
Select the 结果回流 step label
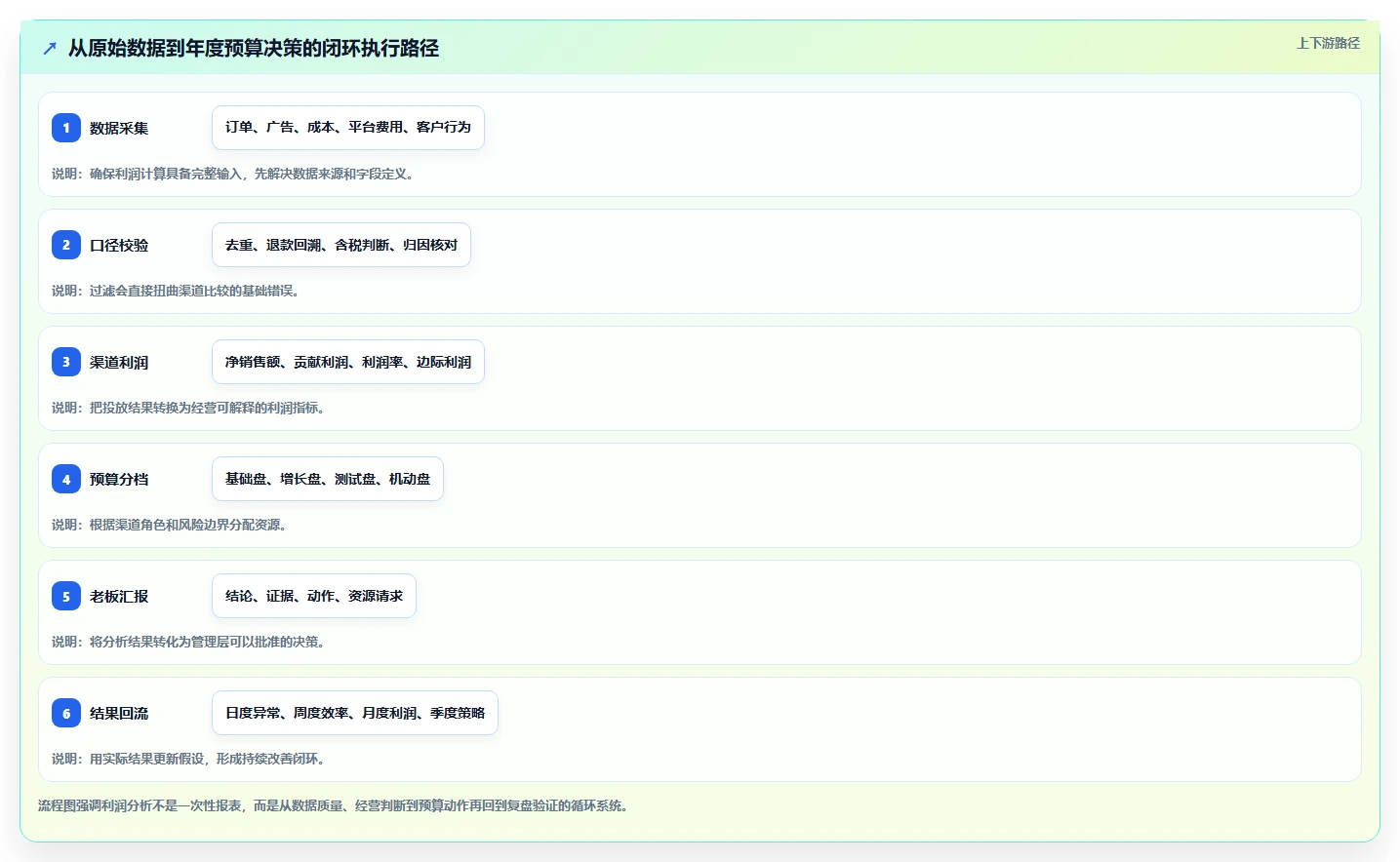coord(119,713)
